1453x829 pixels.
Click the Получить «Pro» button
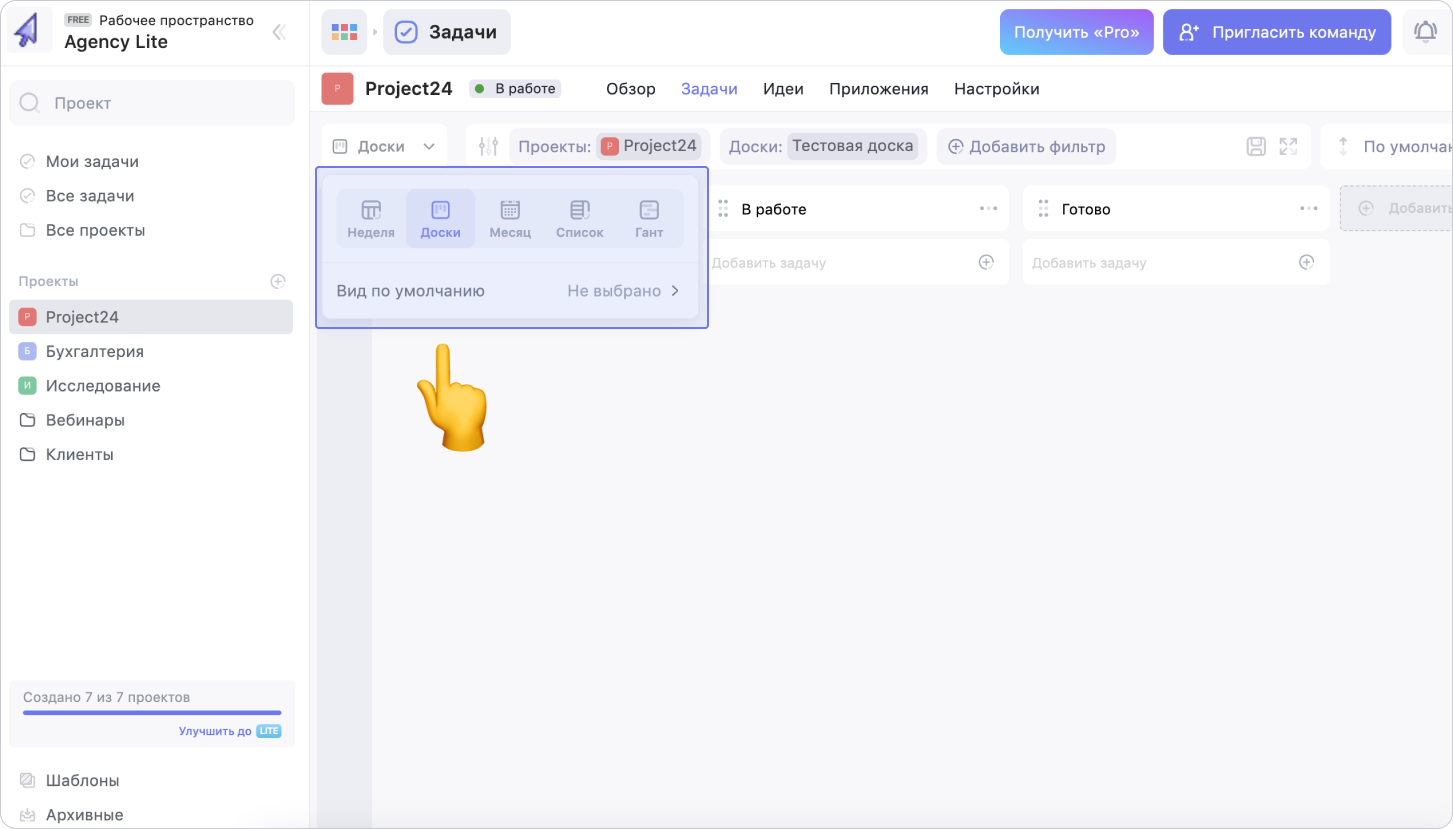coord(1076,32)
